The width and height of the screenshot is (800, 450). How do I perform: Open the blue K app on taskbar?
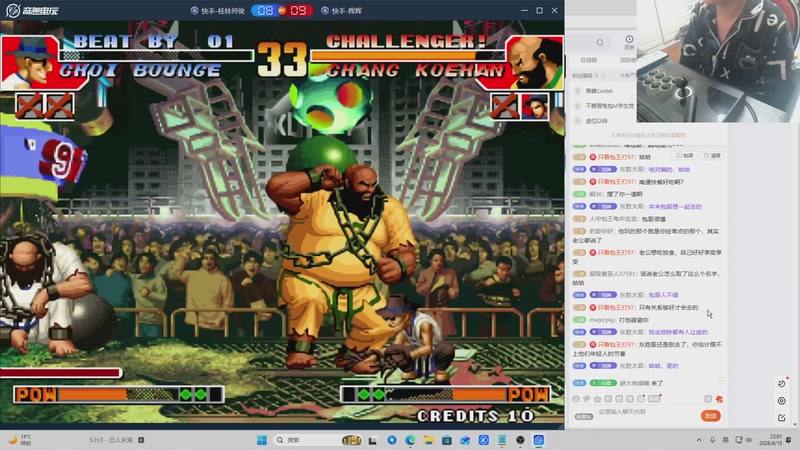484,440
